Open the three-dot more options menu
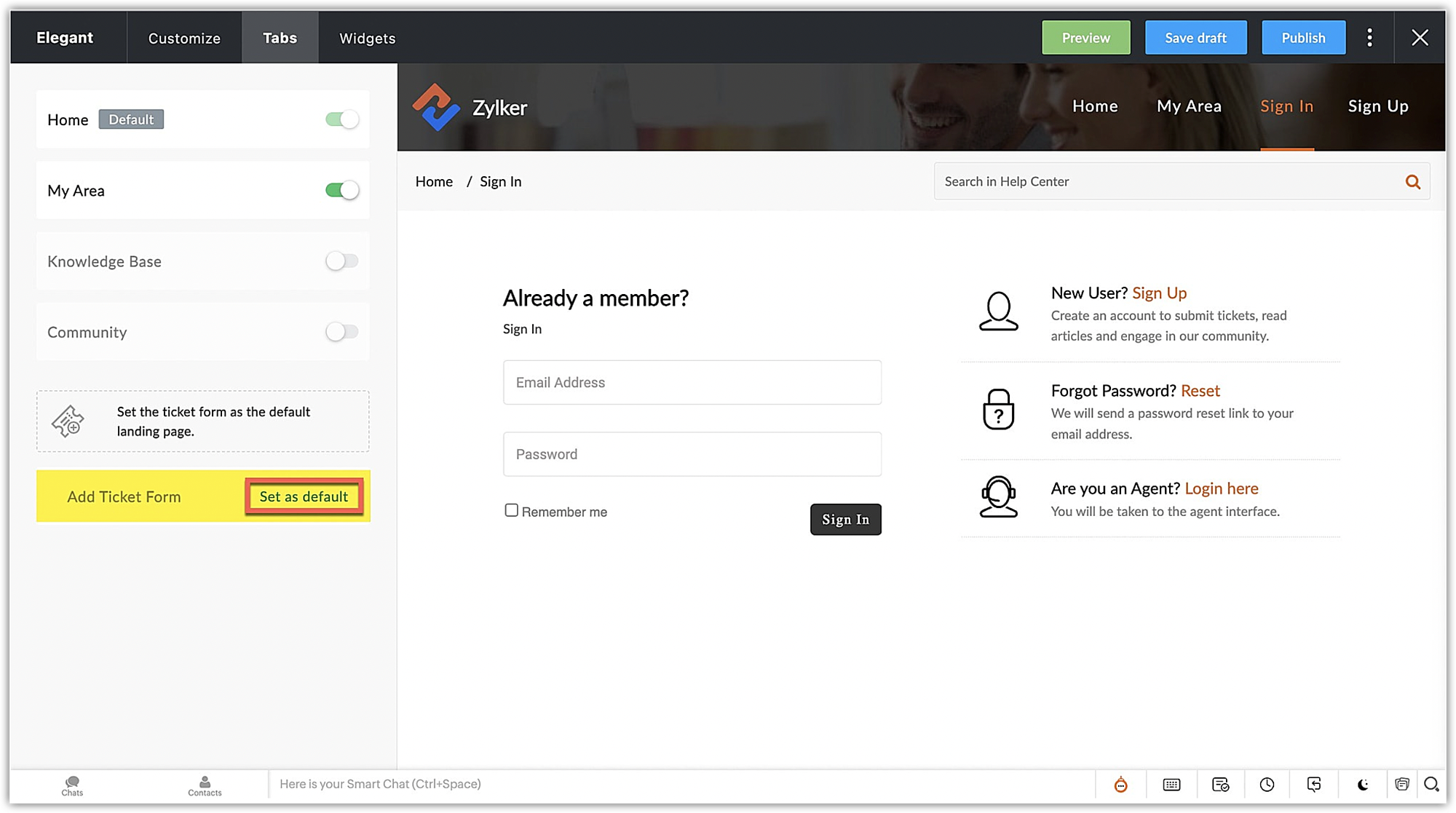 (1369, 38)
